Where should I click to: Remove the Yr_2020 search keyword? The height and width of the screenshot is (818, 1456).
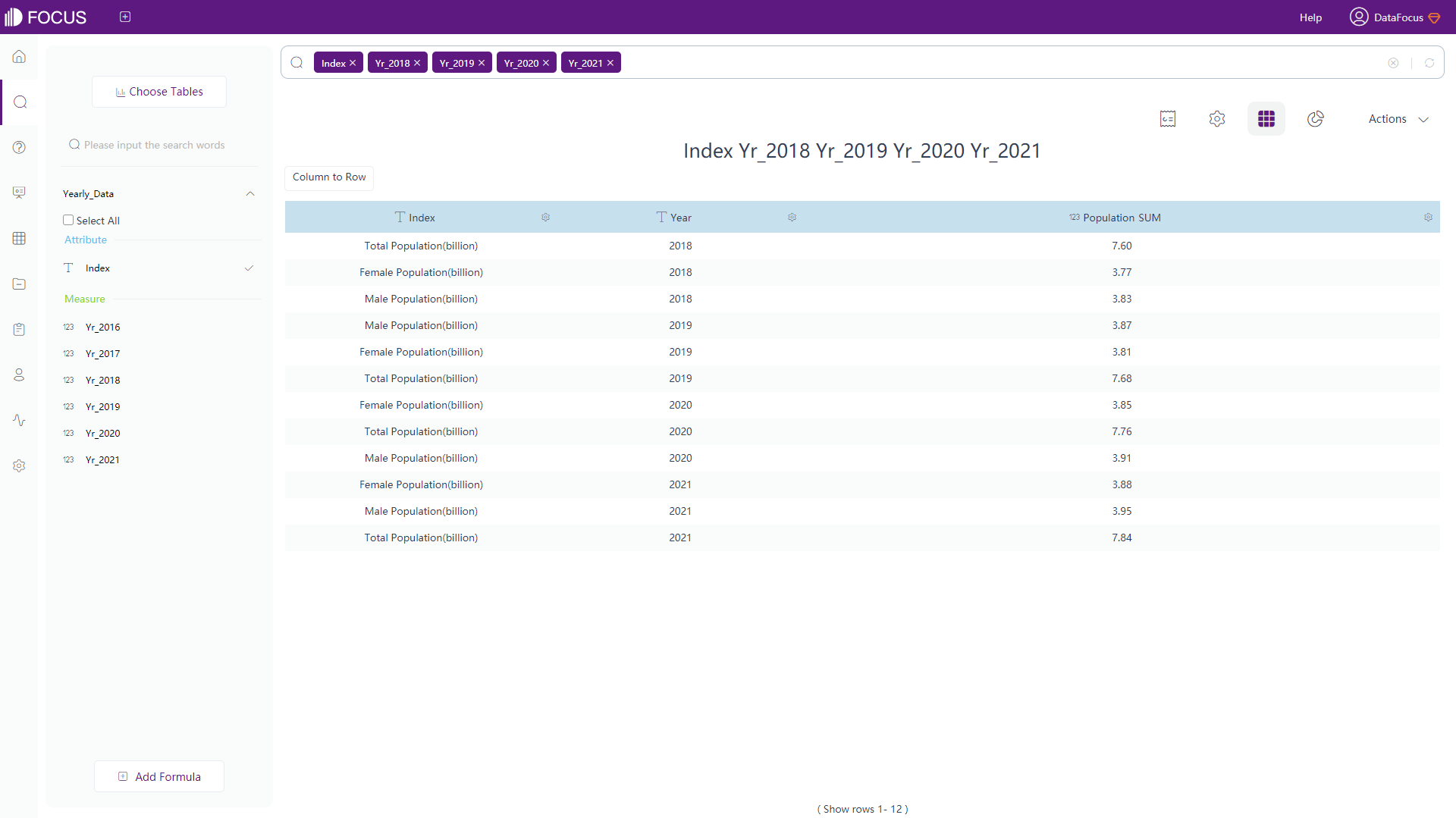546,63
